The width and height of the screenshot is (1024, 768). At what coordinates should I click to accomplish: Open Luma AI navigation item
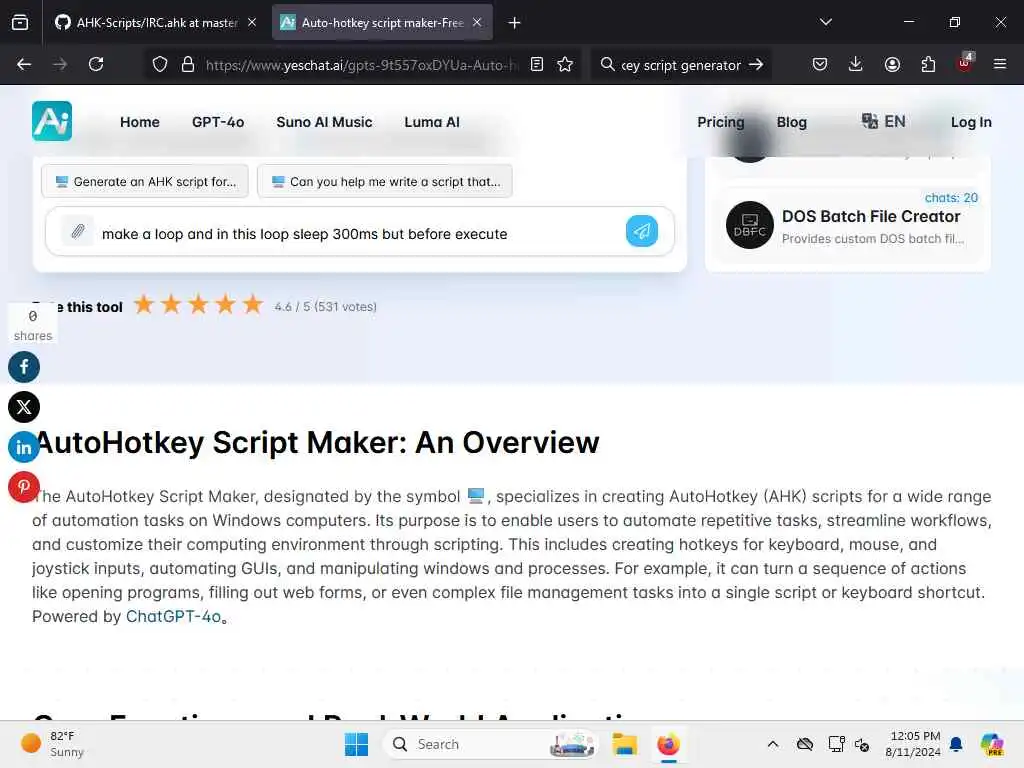click(x=432, y=122)
